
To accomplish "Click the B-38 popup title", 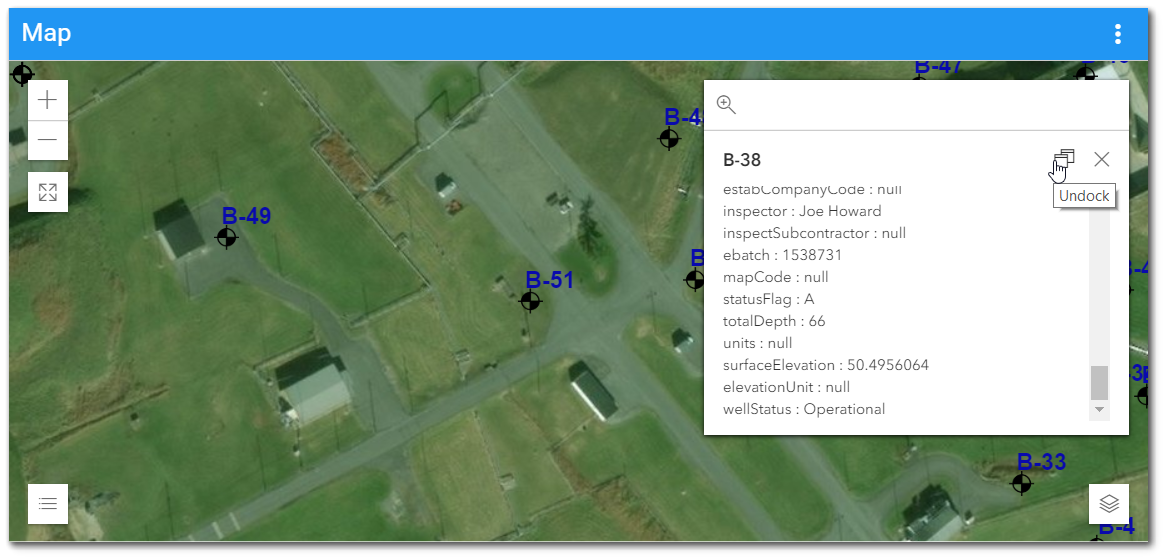I will click(742, 160).
